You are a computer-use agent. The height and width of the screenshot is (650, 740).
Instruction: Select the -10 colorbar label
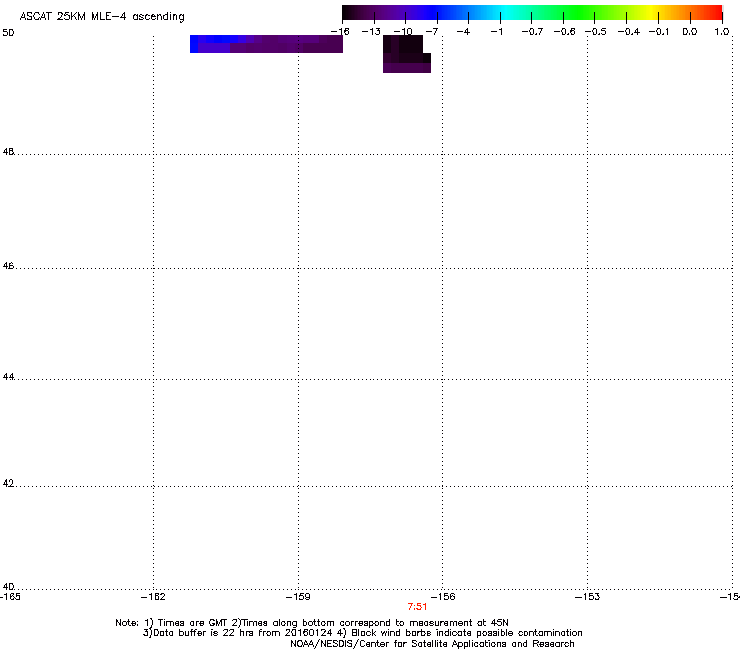coord(403,32)
